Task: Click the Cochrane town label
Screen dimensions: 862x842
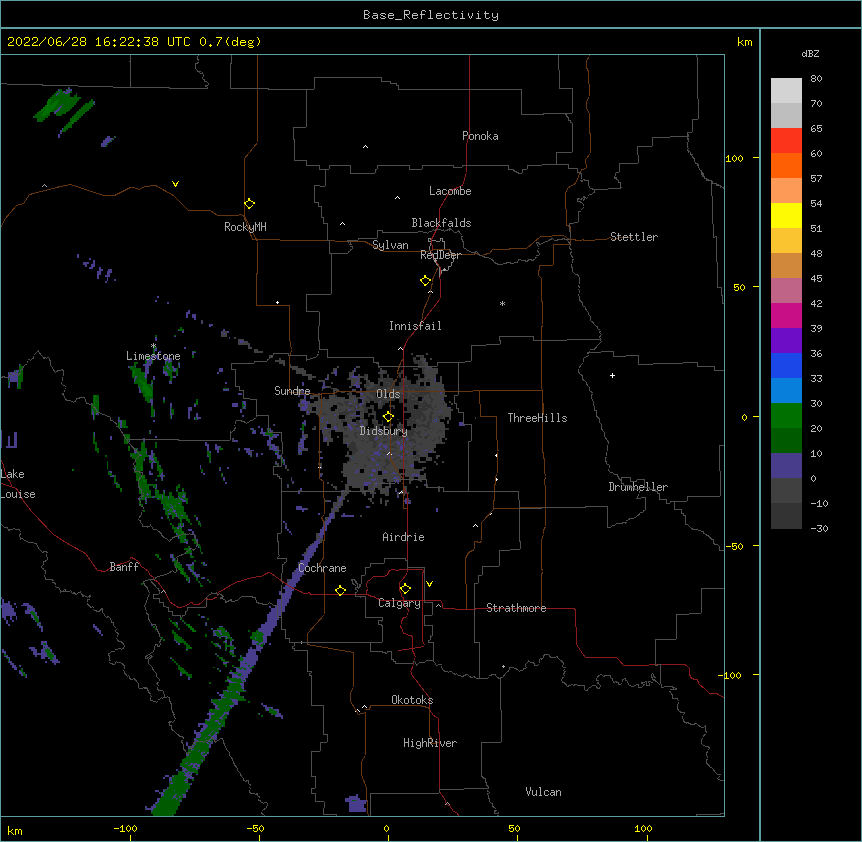Action: (322, 568)
